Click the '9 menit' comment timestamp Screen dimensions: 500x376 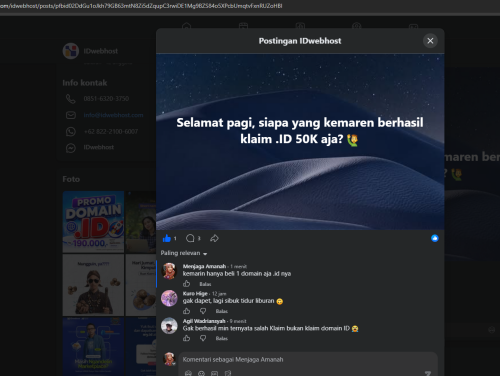coord(238,321)
